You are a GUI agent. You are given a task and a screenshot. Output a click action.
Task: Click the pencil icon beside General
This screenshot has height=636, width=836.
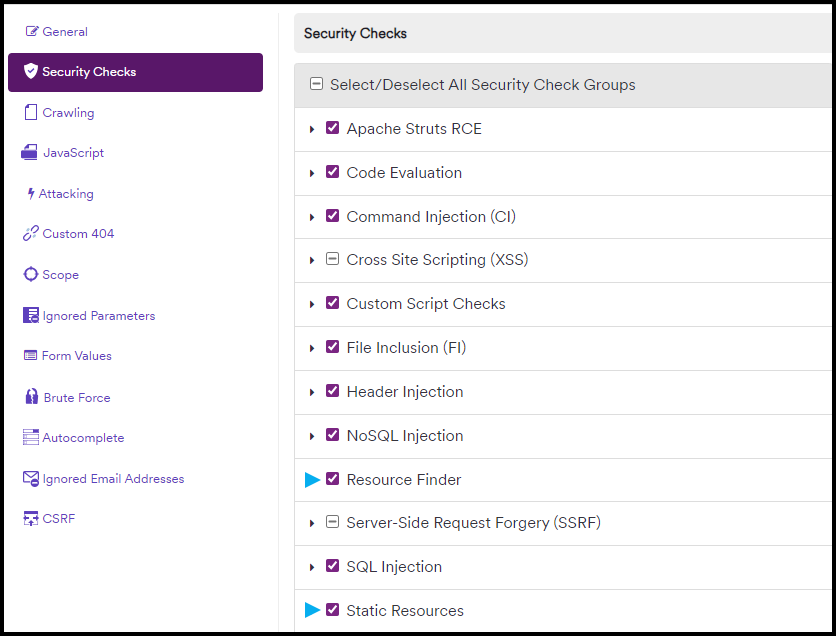pyautogui.click(x=31, y=31)
